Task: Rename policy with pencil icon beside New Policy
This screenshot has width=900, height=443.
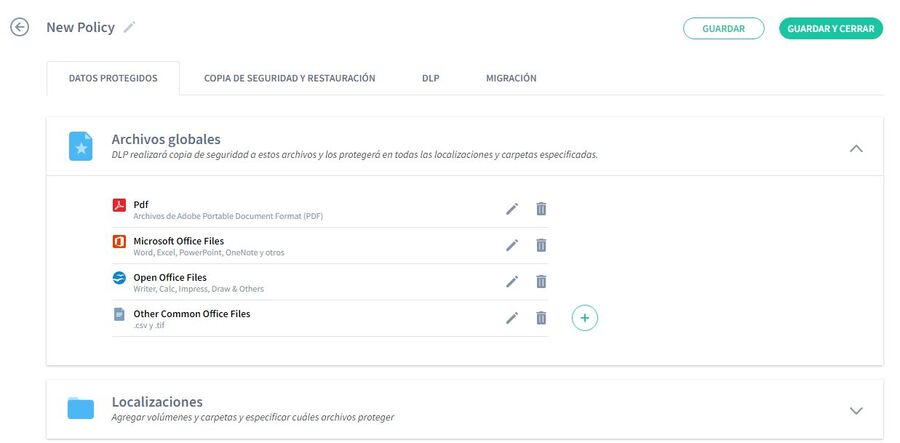Action: coord(130,27)
